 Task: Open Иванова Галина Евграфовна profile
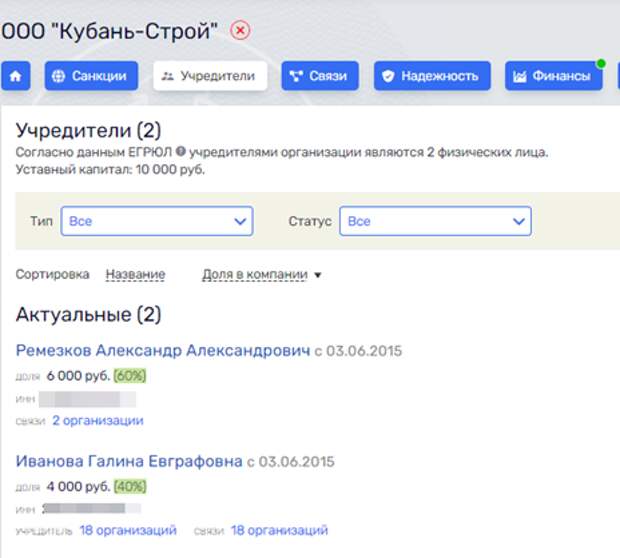[129, 461]
